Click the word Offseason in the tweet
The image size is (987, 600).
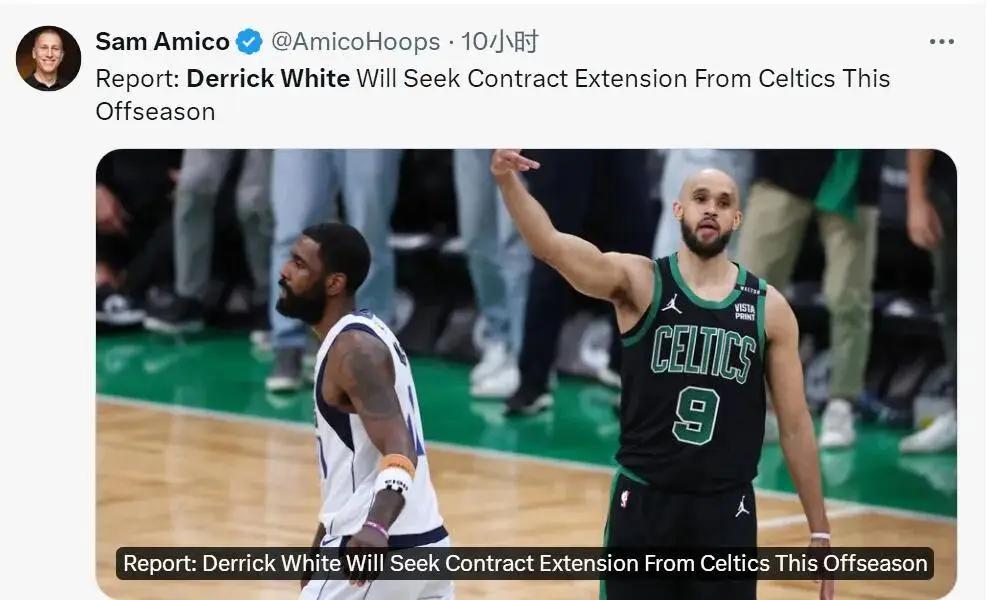pyautogui.click(x=155, y=111)
